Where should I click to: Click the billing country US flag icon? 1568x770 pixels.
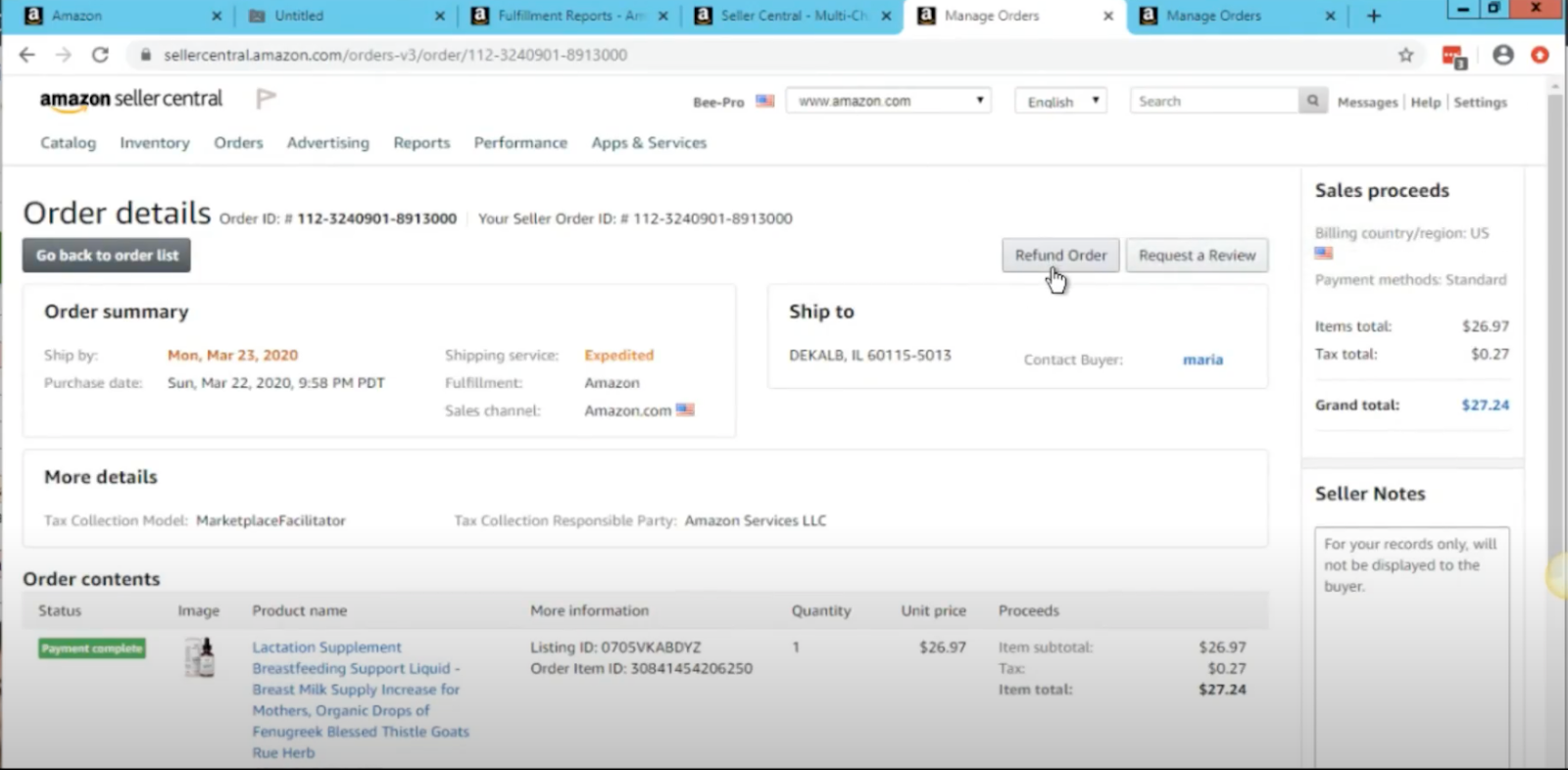(1324, 253)
